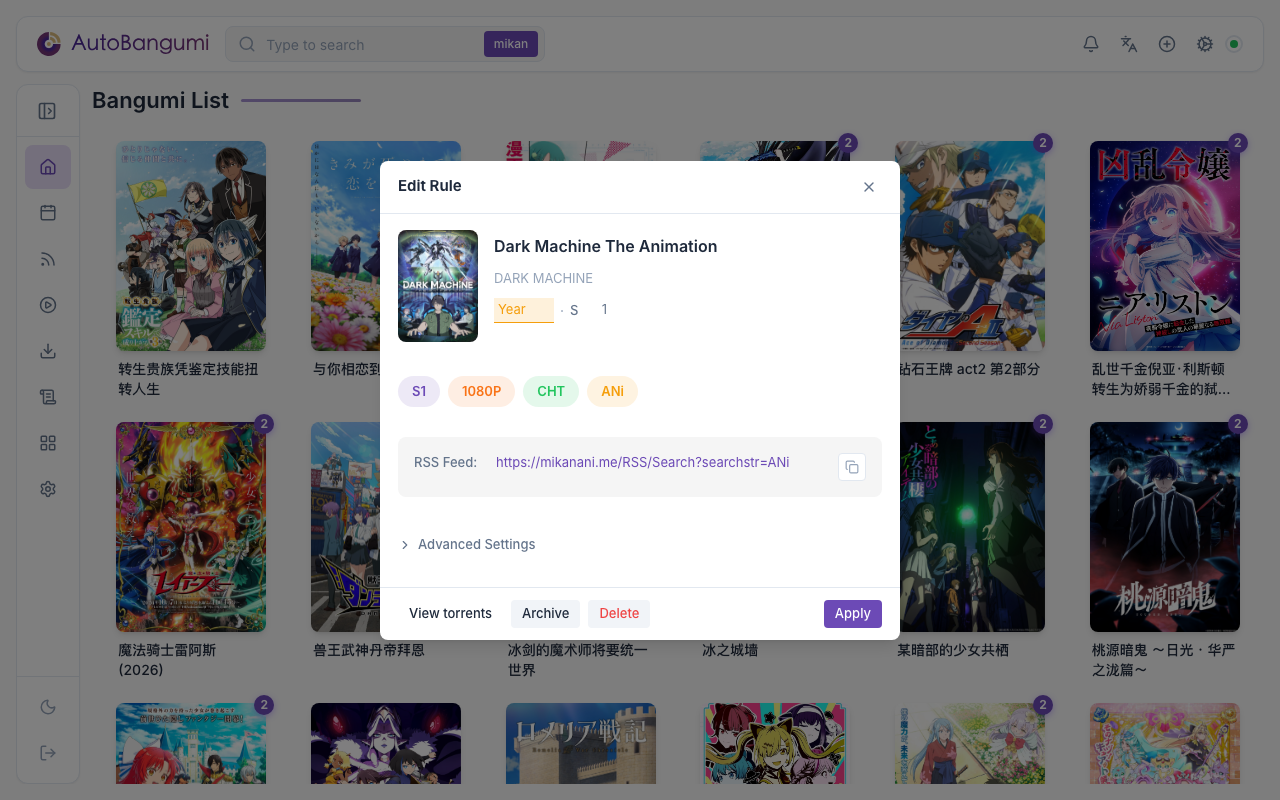Click the Dark Machine poster thumbnail

click(x=438, y=286)
